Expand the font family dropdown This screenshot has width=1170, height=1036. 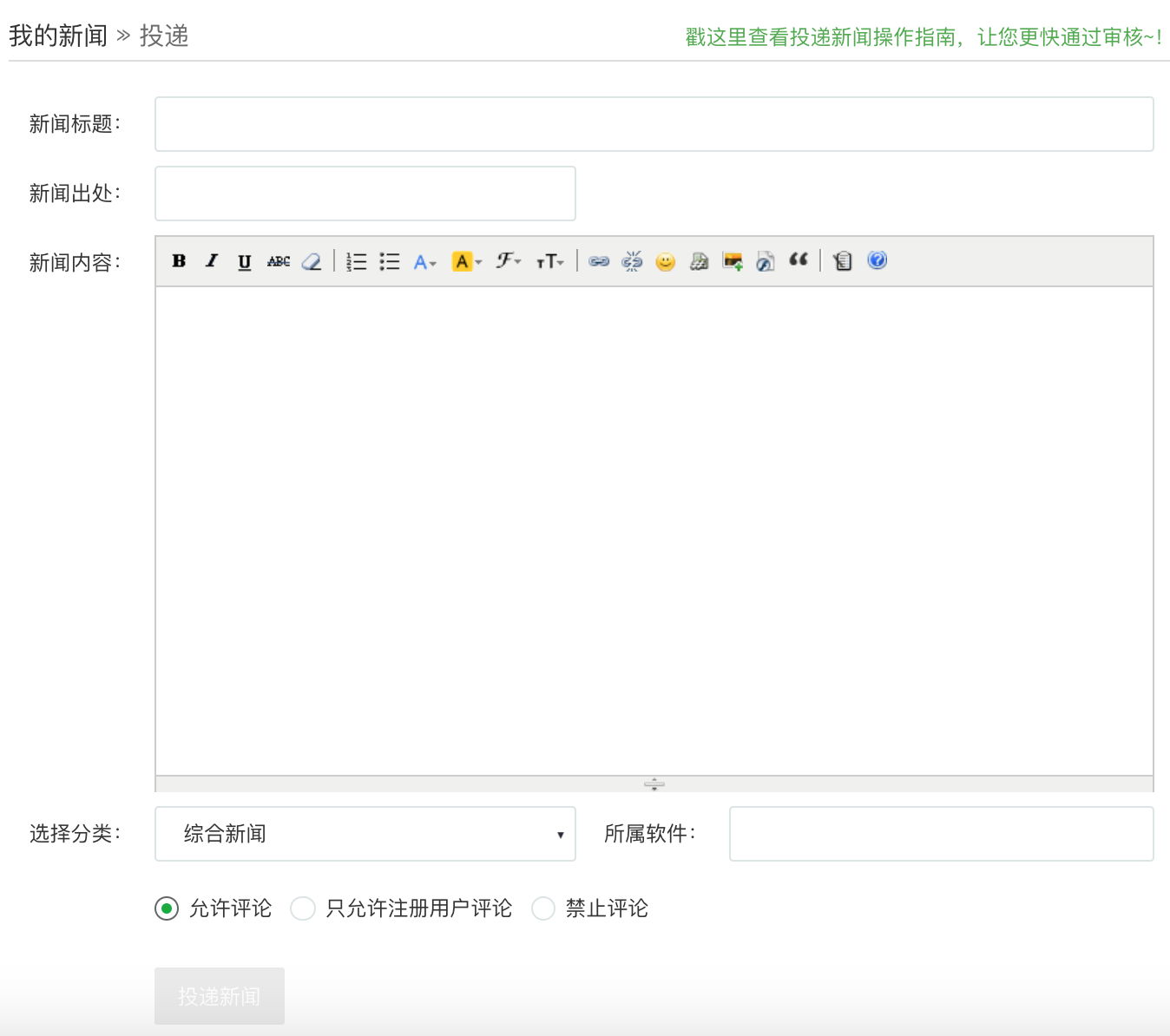(509, 261)
